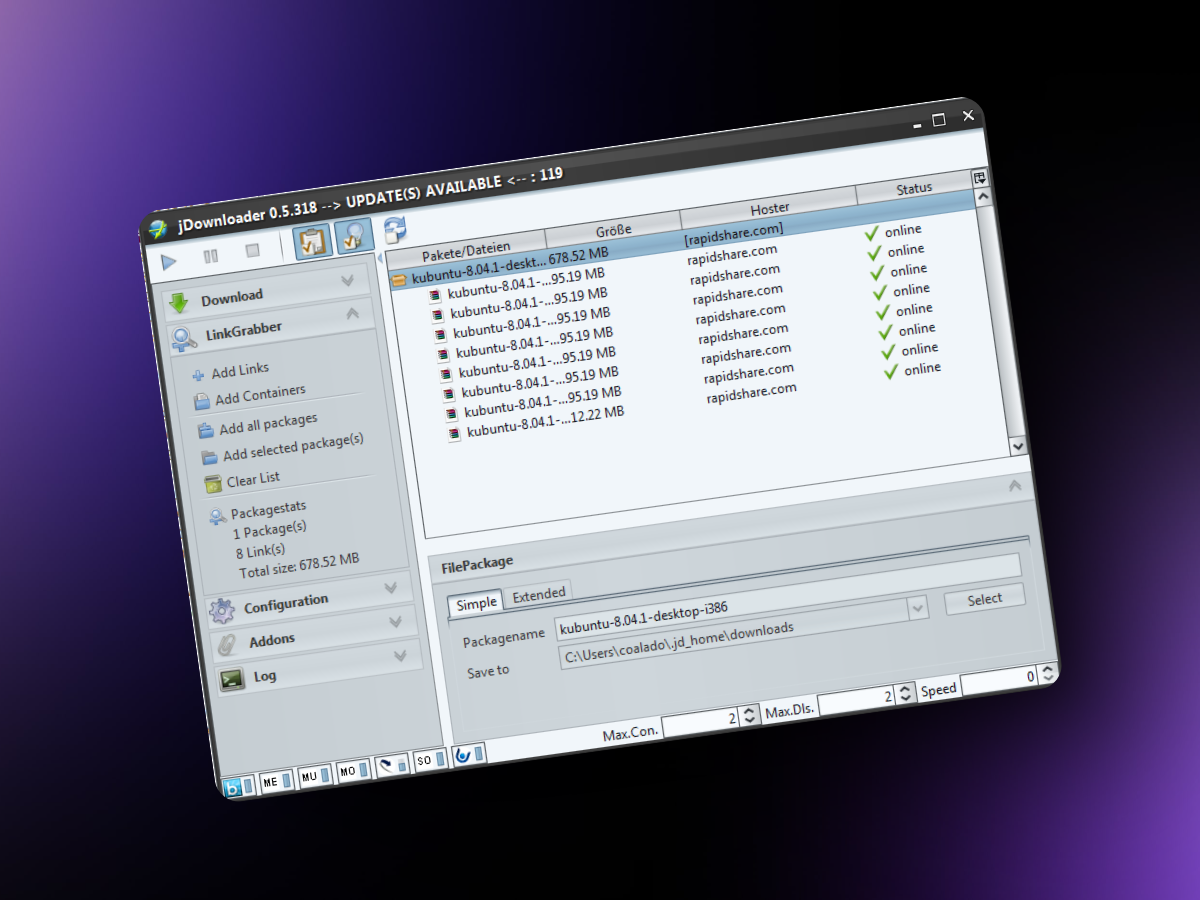Sort by the Status column header
The image size is (1200, 900).
pos(914,187)
